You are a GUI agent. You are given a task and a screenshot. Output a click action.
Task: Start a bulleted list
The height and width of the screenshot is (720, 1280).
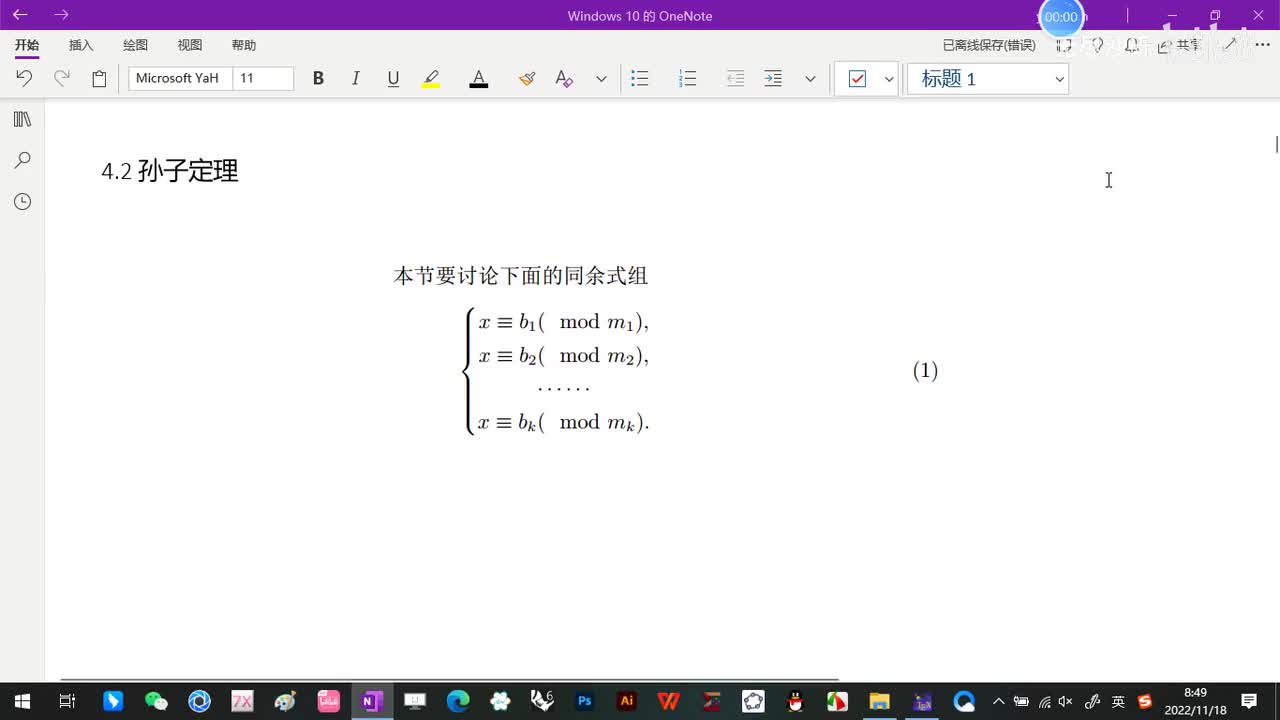coord(640,78)
